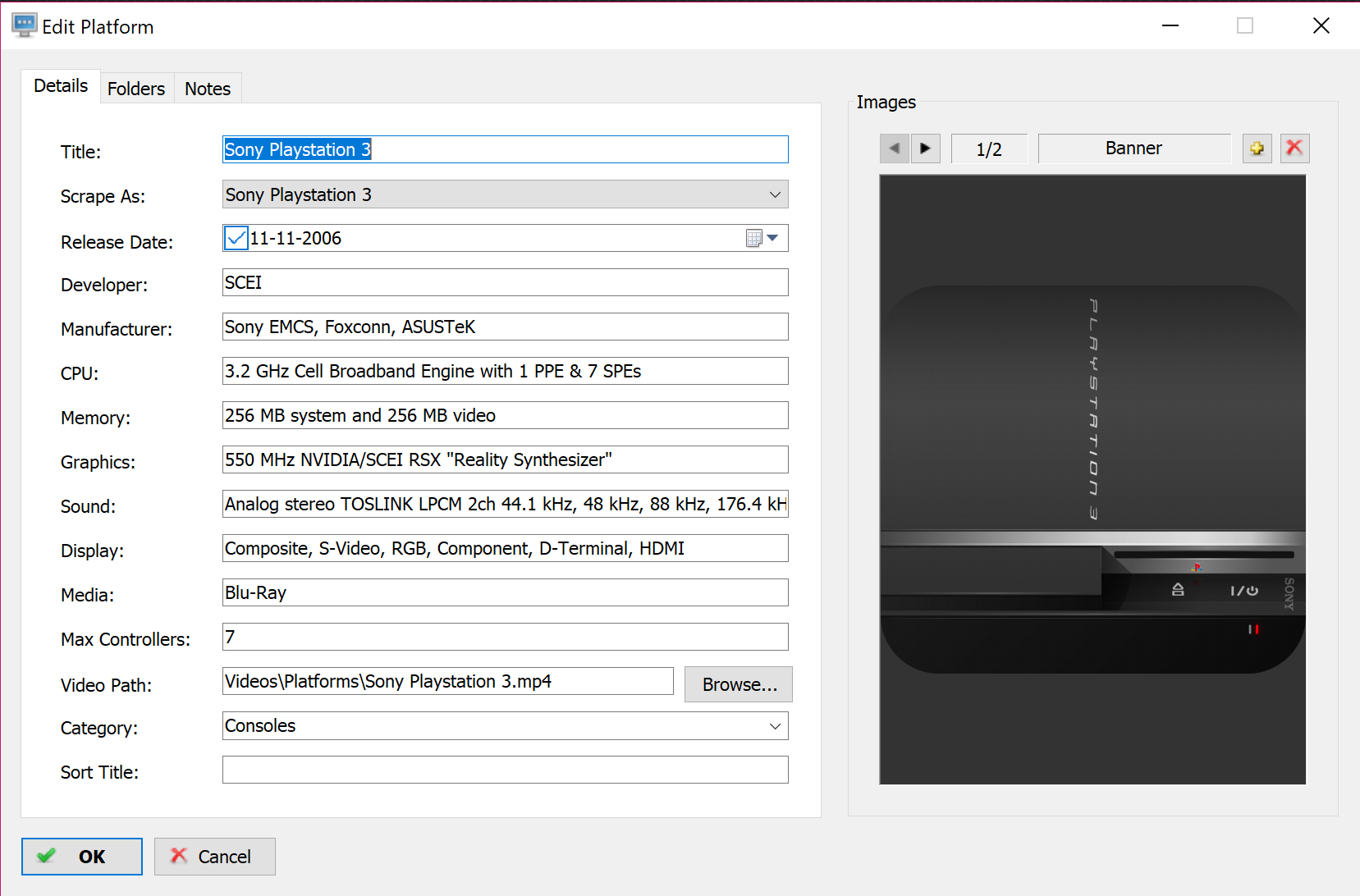Open the Banner image type selector
This screenshot has width=1360, height=896.
[1134, 149]
